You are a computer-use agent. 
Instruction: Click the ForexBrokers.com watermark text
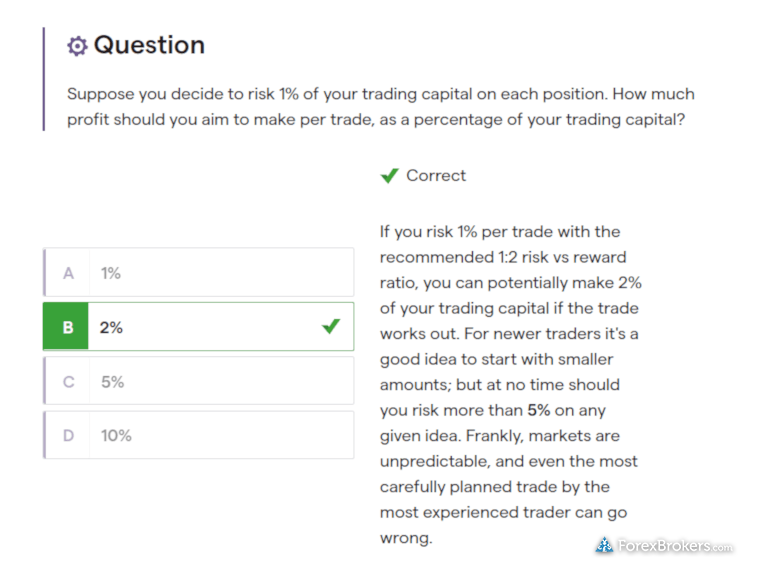[675, 546]
